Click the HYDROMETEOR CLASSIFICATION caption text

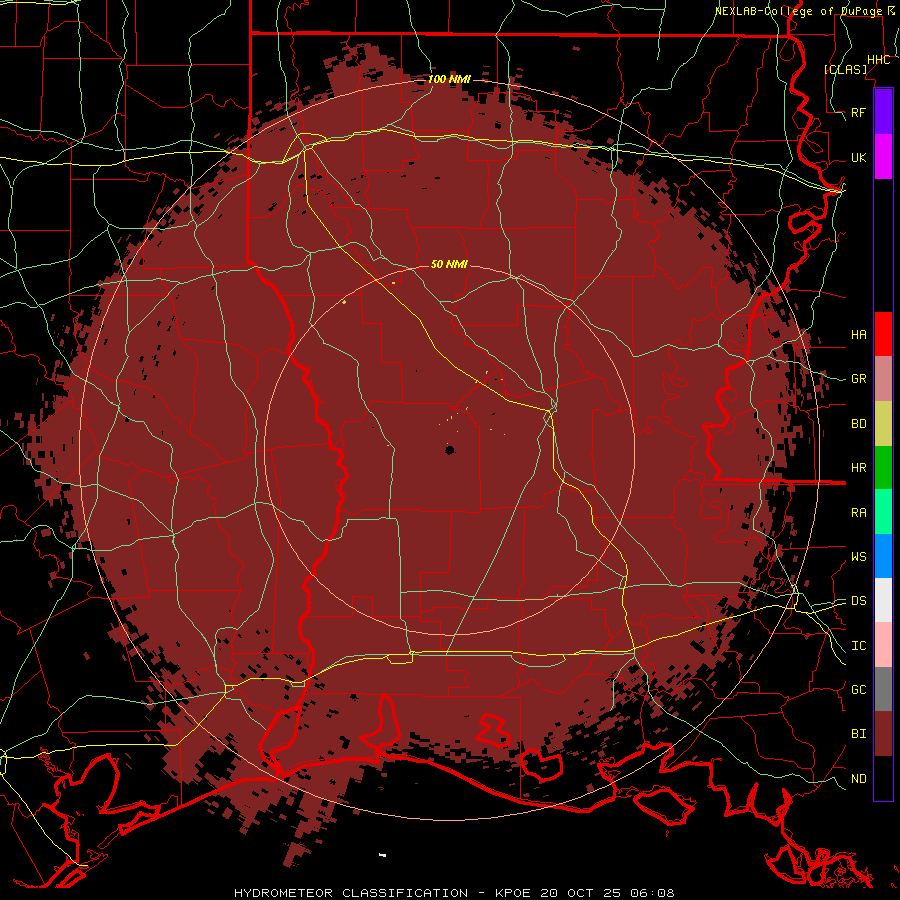tap(351, 893)
